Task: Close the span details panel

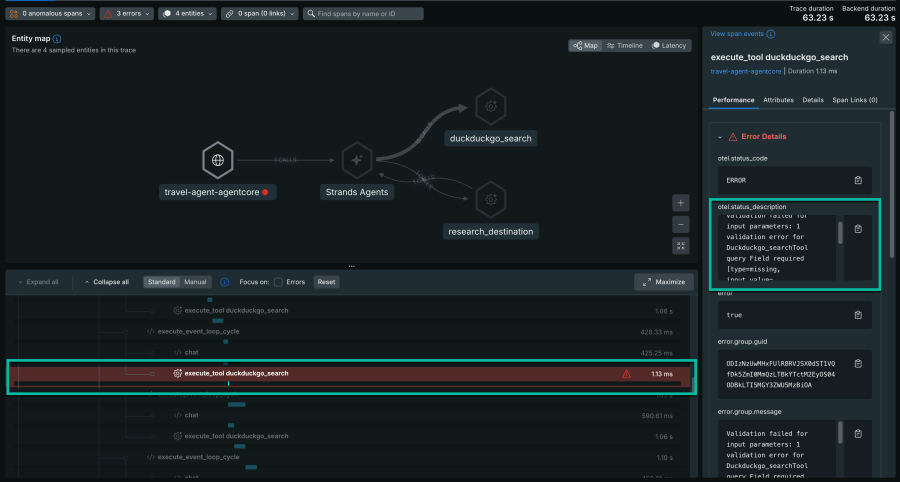Action: [x=886, y=37]
